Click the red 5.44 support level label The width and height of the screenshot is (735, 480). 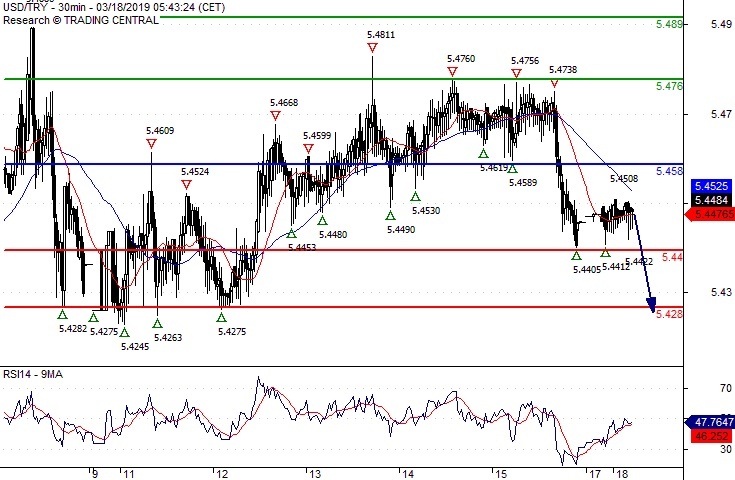[672, 257]
